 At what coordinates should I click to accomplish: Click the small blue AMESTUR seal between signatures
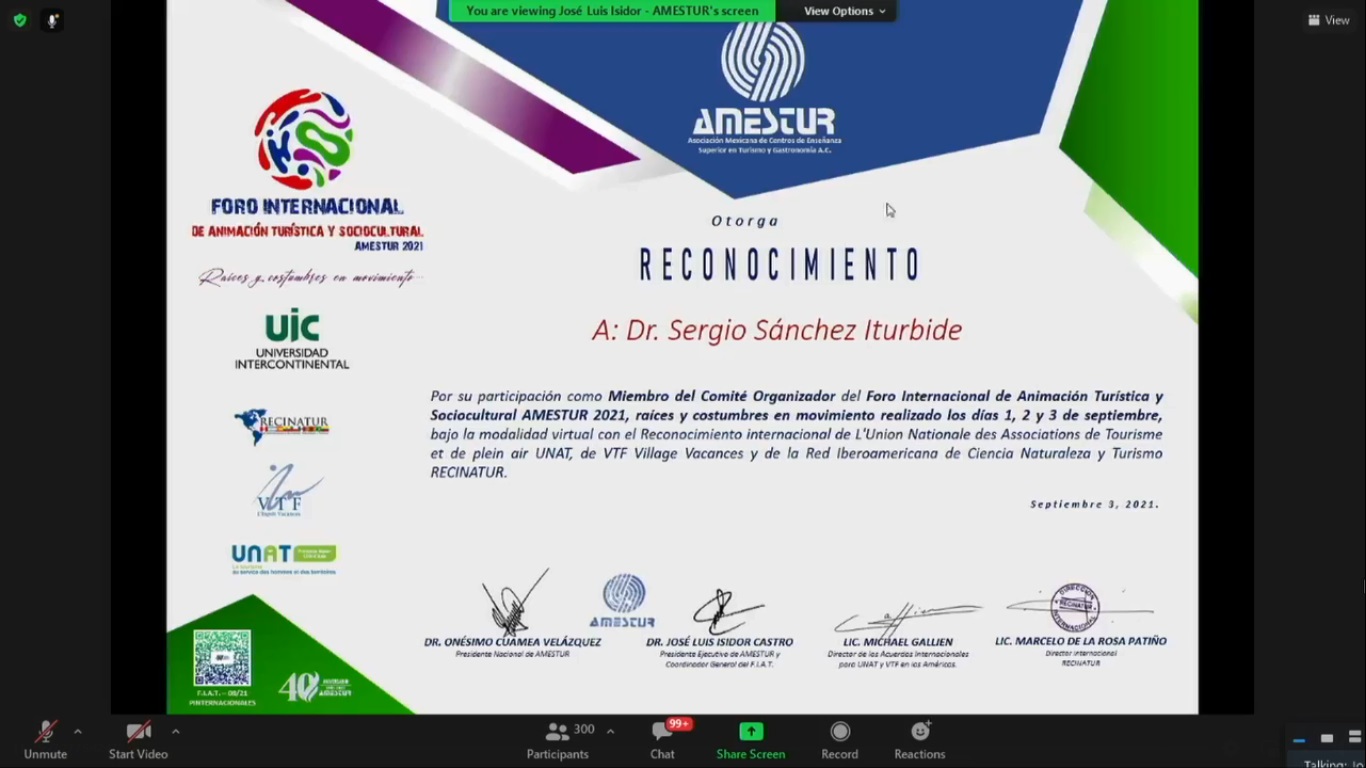tap(623, 600)
